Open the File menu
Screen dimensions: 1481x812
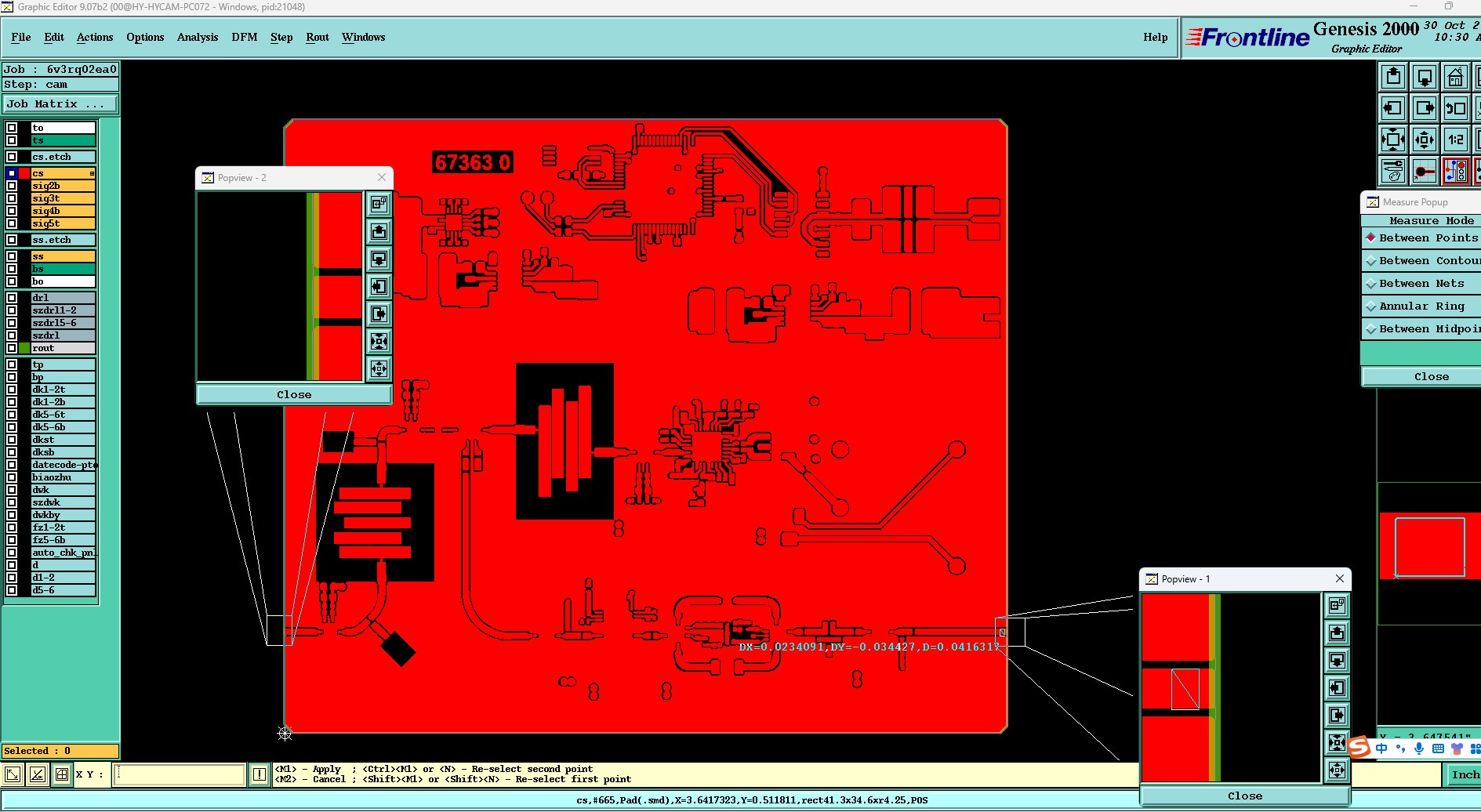click(21, 37)
